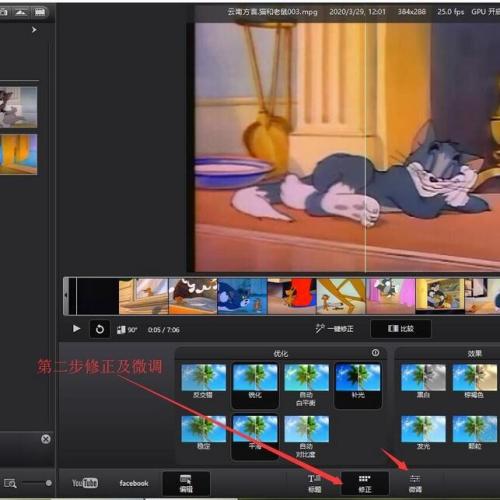Jump to blue Tom scene in filmstrip
The width and height of the screenshot is (500, 500).
242,296
